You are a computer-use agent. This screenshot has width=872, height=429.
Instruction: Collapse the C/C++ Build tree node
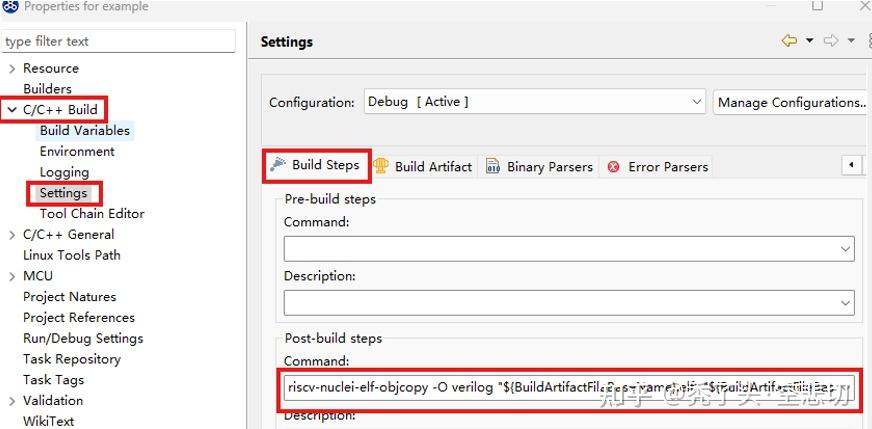[12, 110]
